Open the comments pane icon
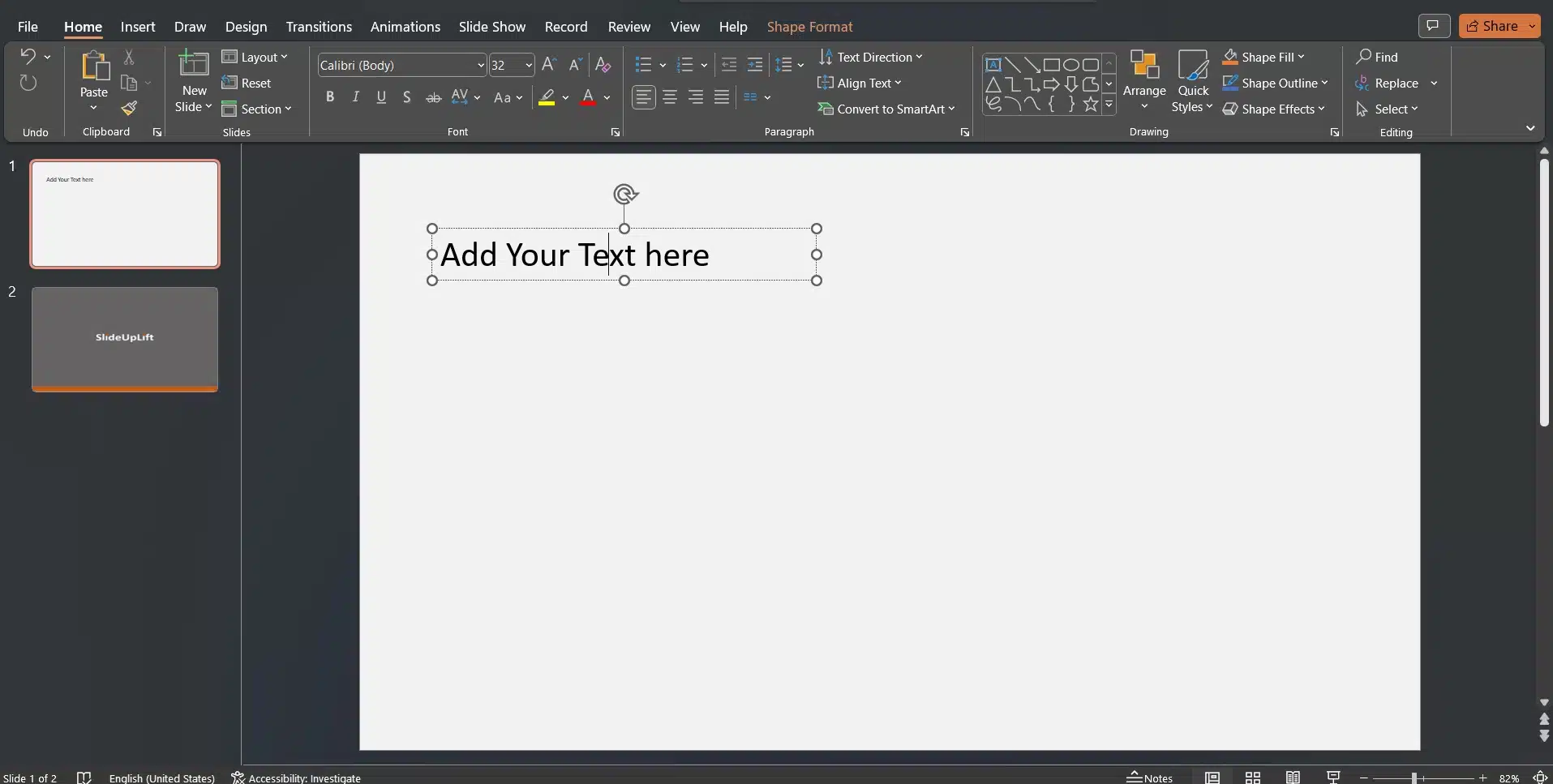Viewport: 1553px width, 784px height. click(1433, 26)
